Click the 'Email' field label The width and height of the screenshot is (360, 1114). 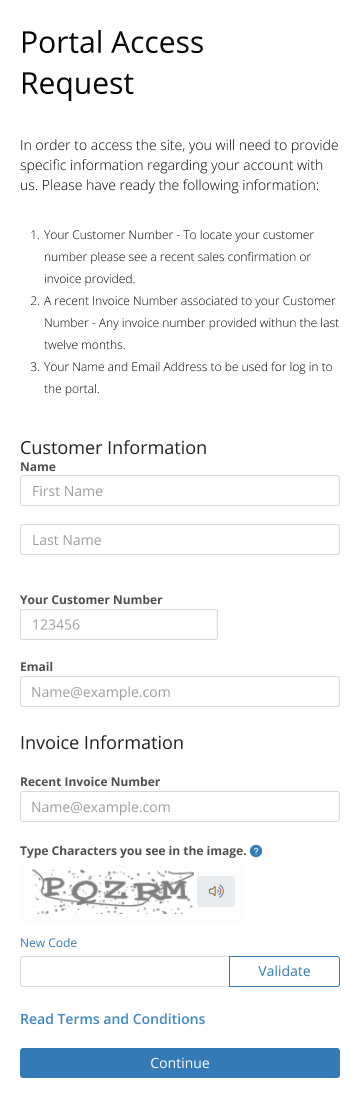[x=36, y=666]
